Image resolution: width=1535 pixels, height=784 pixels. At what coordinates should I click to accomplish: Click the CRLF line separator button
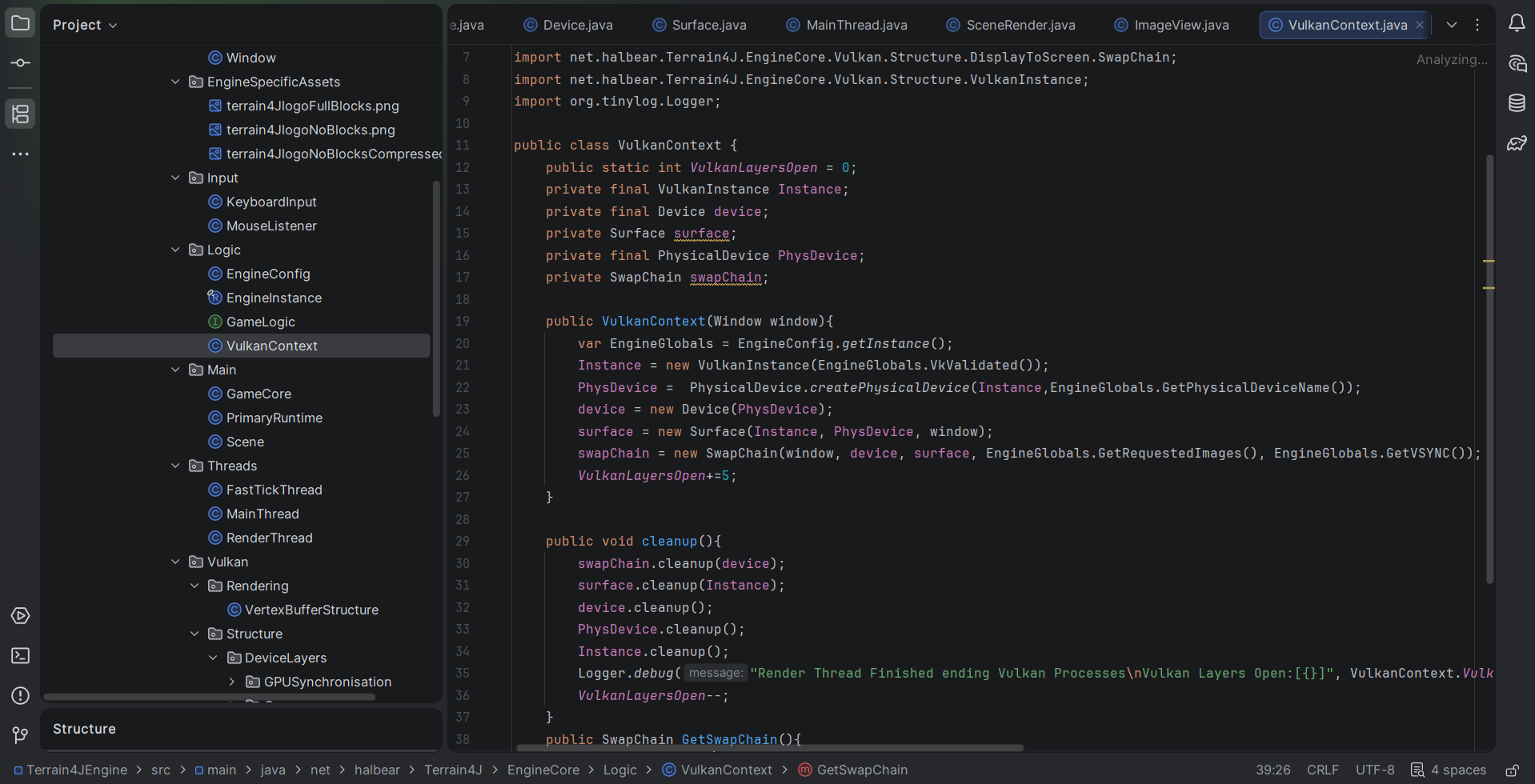click(1322, 770)
